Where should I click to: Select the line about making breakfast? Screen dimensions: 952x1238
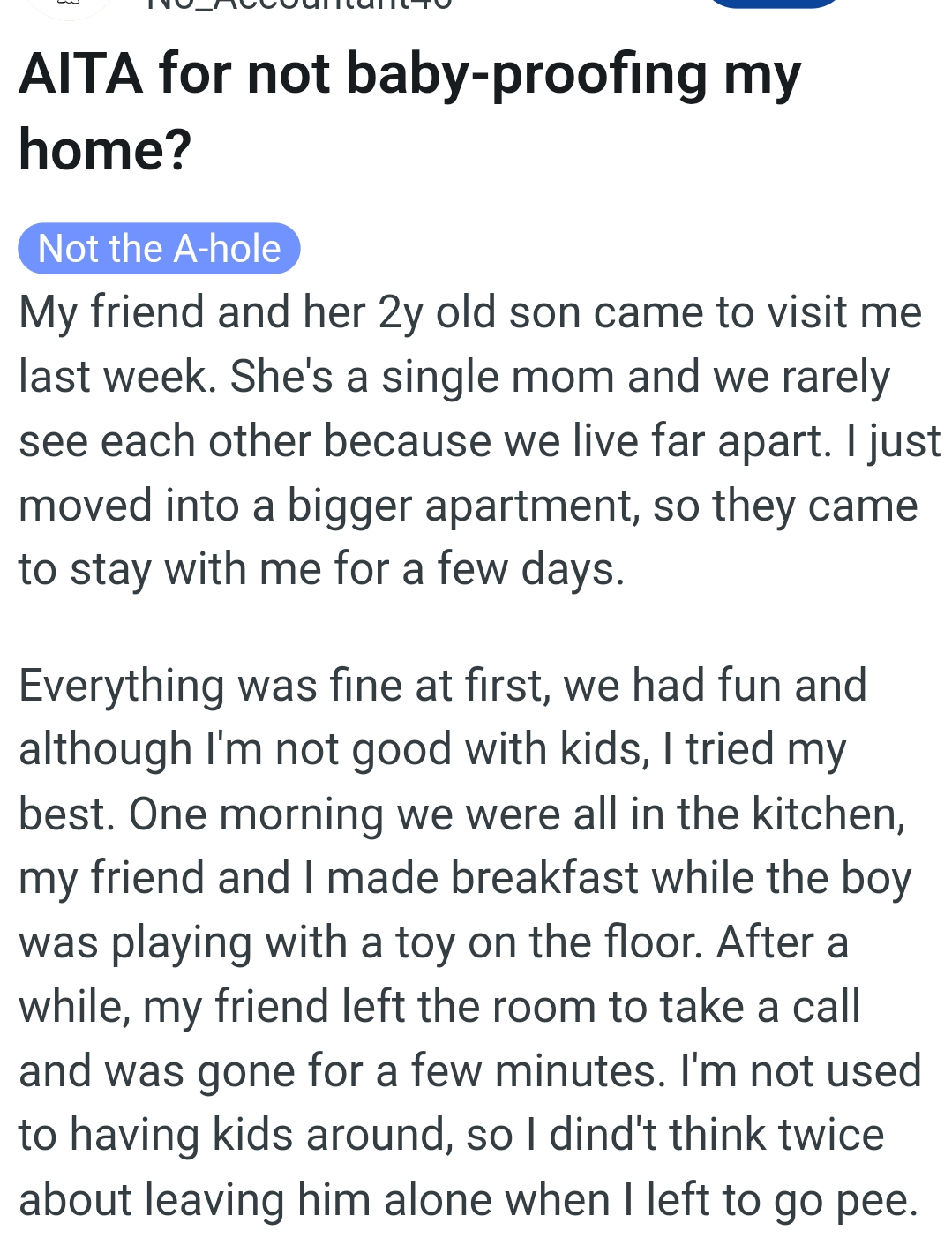(x=463, y=878)
